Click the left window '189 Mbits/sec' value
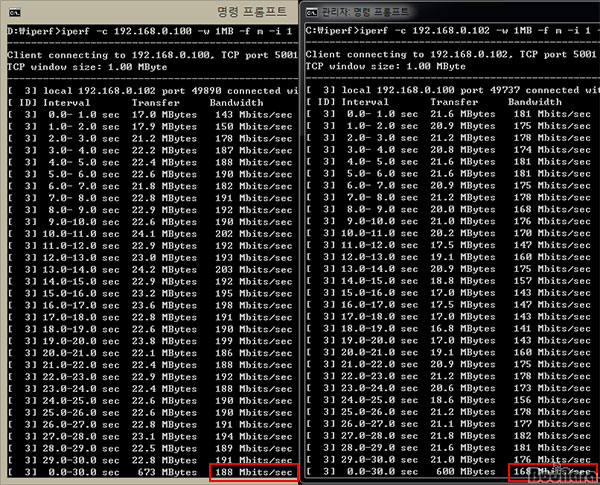 coord(254,449)
